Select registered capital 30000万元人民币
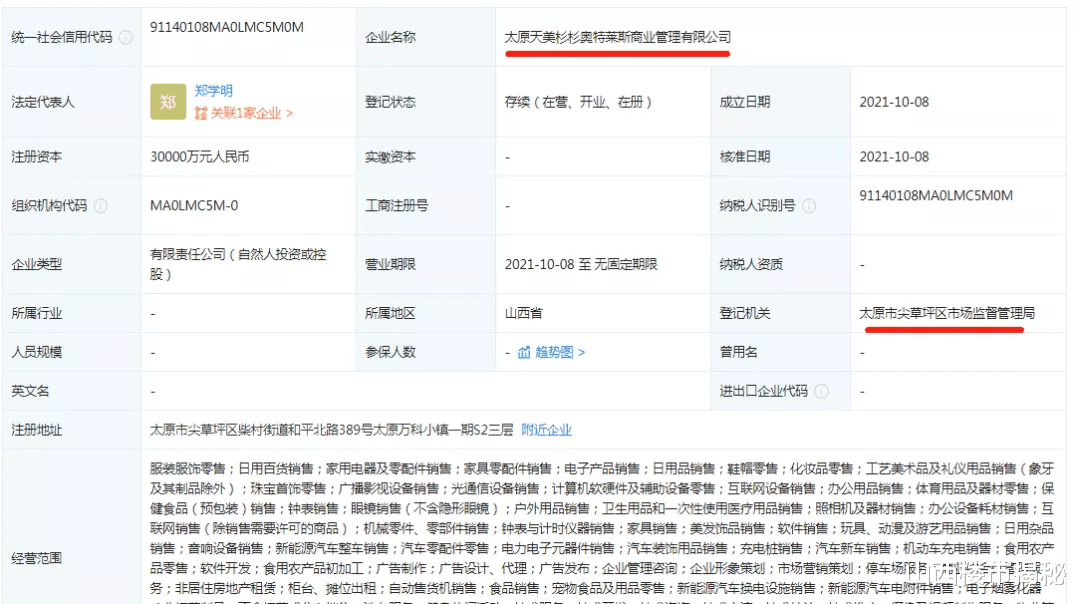Screen dimensions: 1080x604 (x=200, y=156)
